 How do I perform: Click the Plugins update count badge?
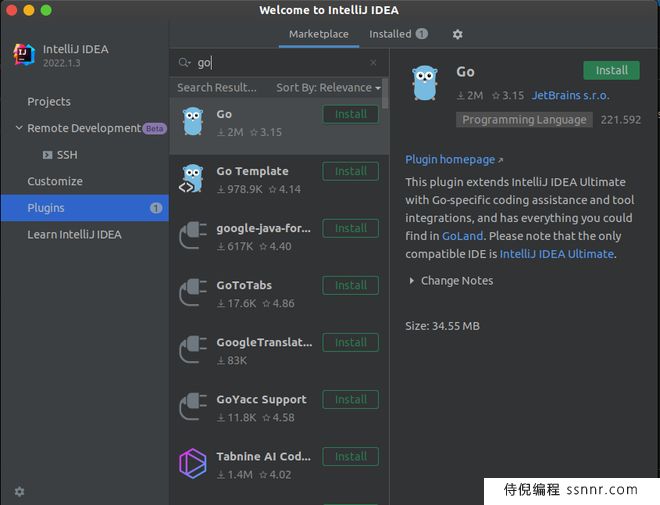[156, 208]
